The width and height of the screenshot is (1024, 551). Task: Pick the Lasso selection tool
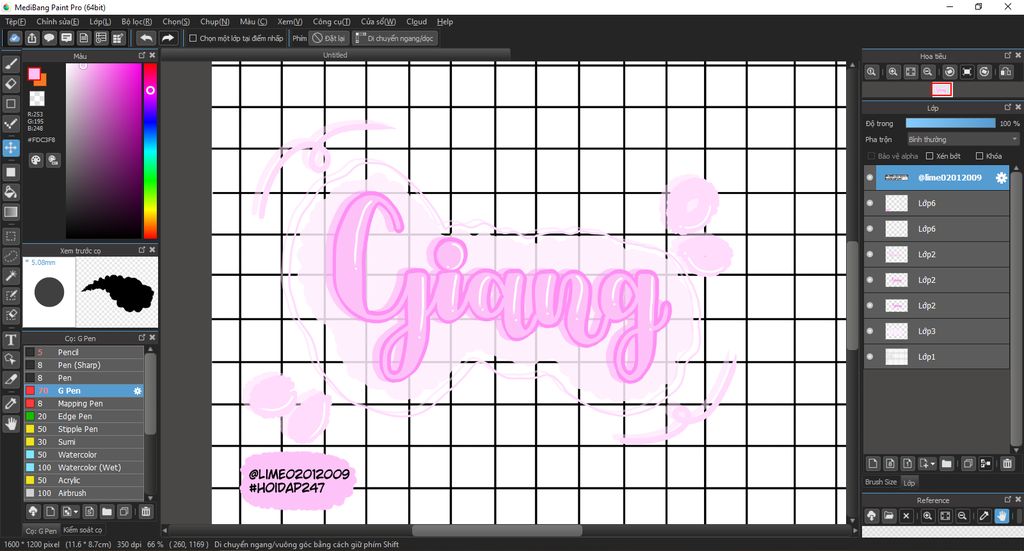(10, 255)
